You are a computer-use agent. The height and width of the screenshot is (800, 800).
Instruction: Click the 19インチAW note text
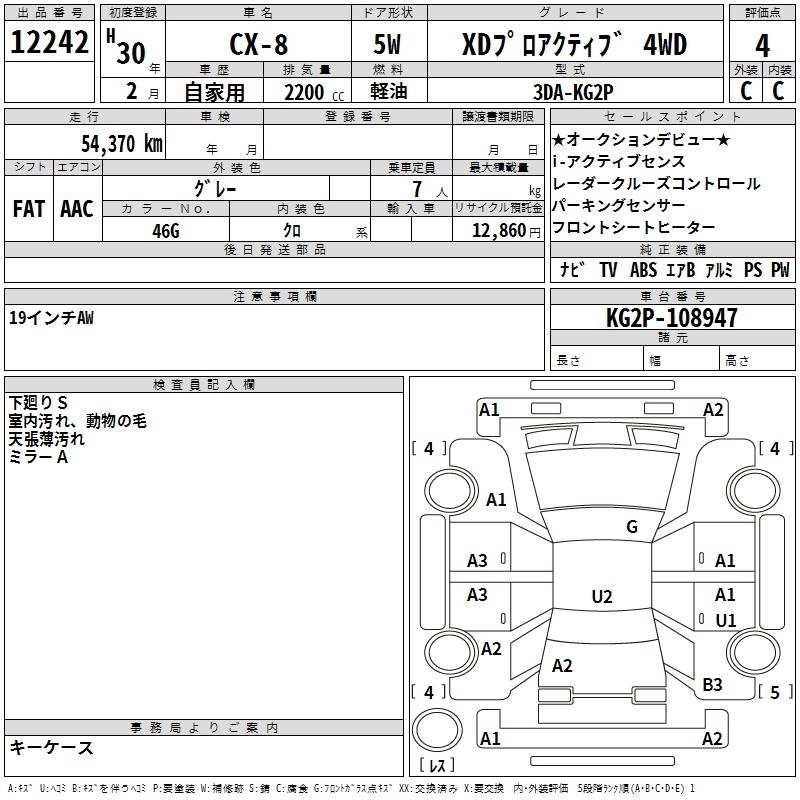click(x=53, y=317)
